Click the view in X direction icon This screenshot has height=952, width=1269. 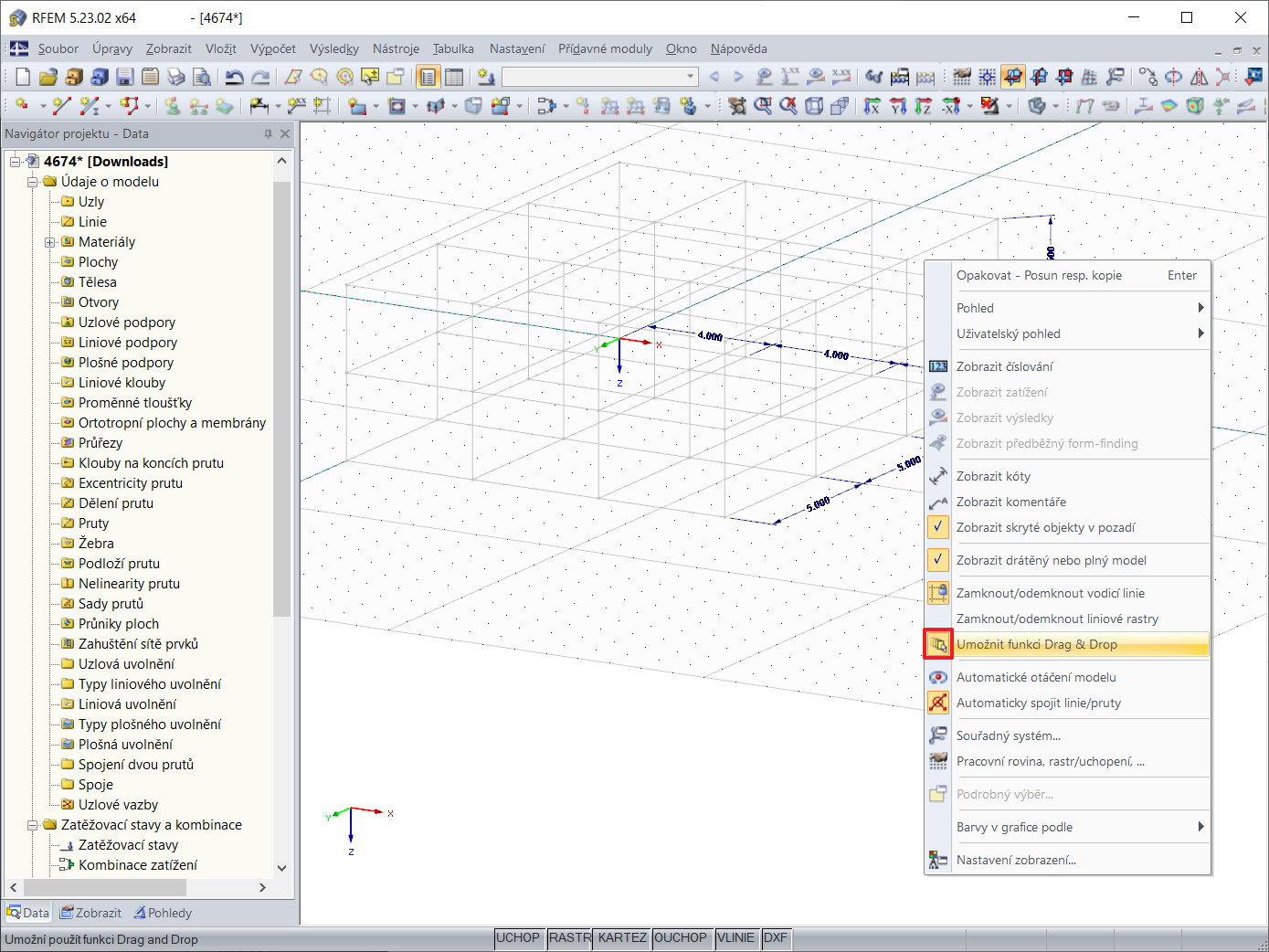tap(872, 107)
